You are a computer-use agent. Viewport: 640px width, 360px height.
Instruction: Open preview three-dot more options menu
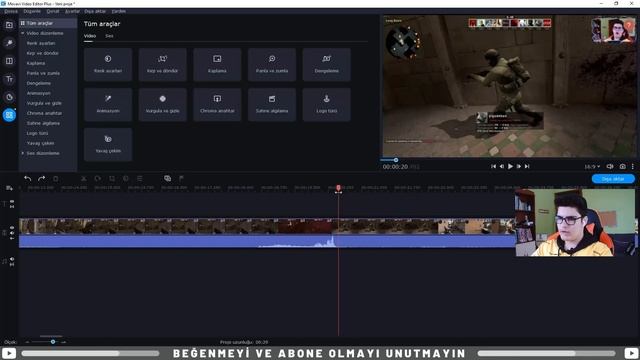(x=633, y=167)
